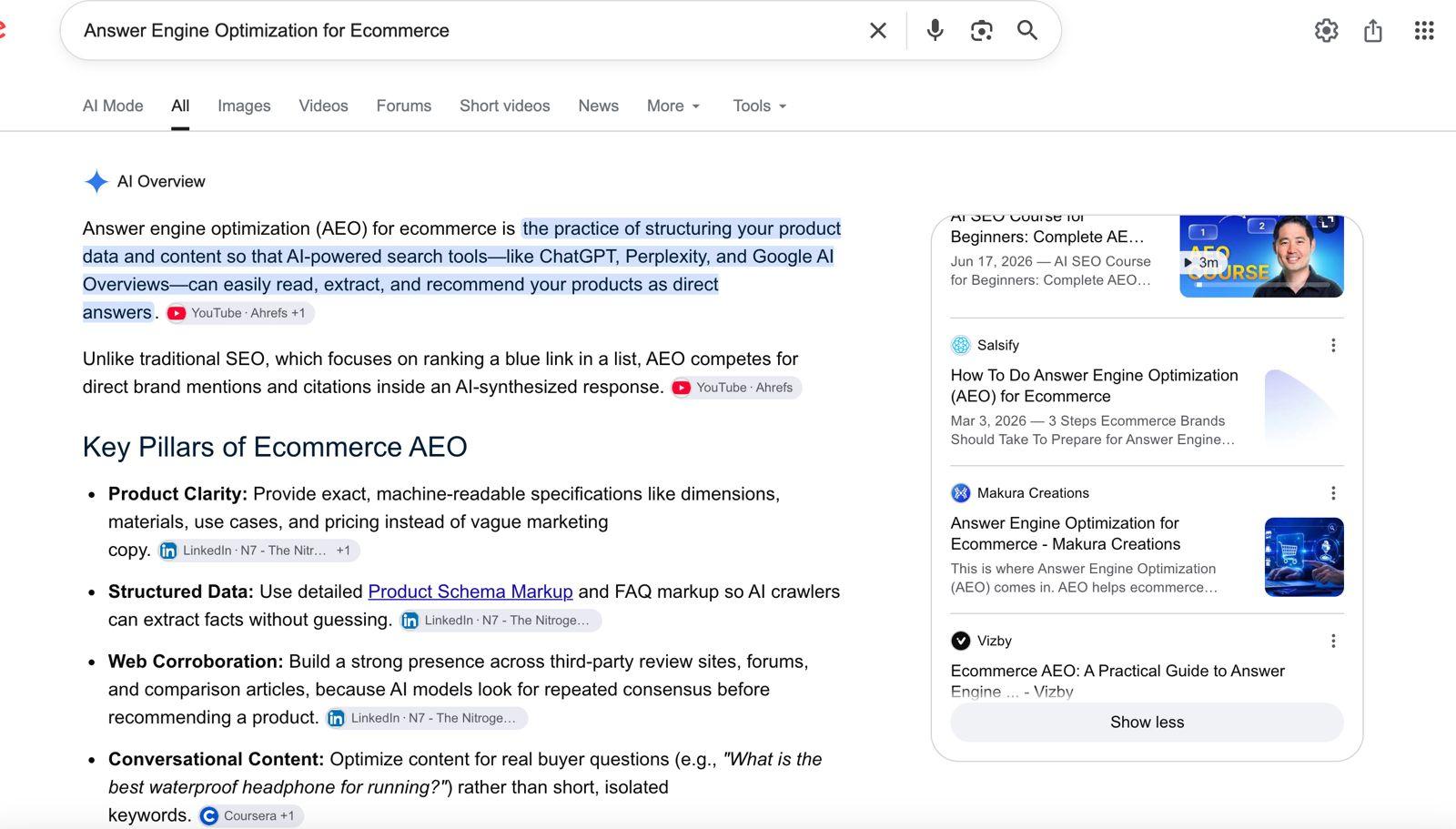Follow the Product Schema Markup link
The height and width of the screenshot is (829, 1456).
[x=470, y=591]
